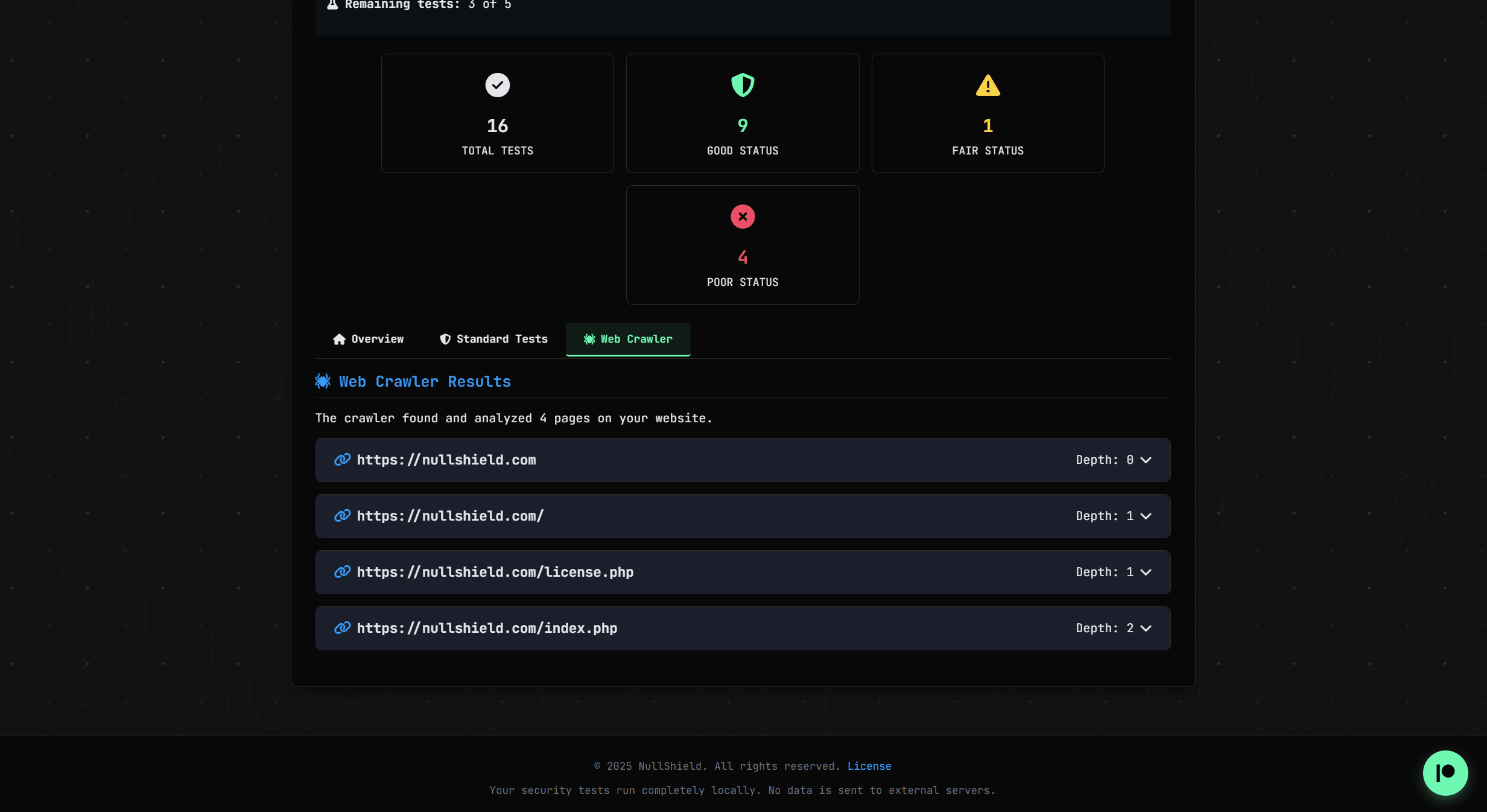The height and width of the screenshot is (812, 1487).
Task: Open the Standard Tests tab
Action: pos(492,339)
